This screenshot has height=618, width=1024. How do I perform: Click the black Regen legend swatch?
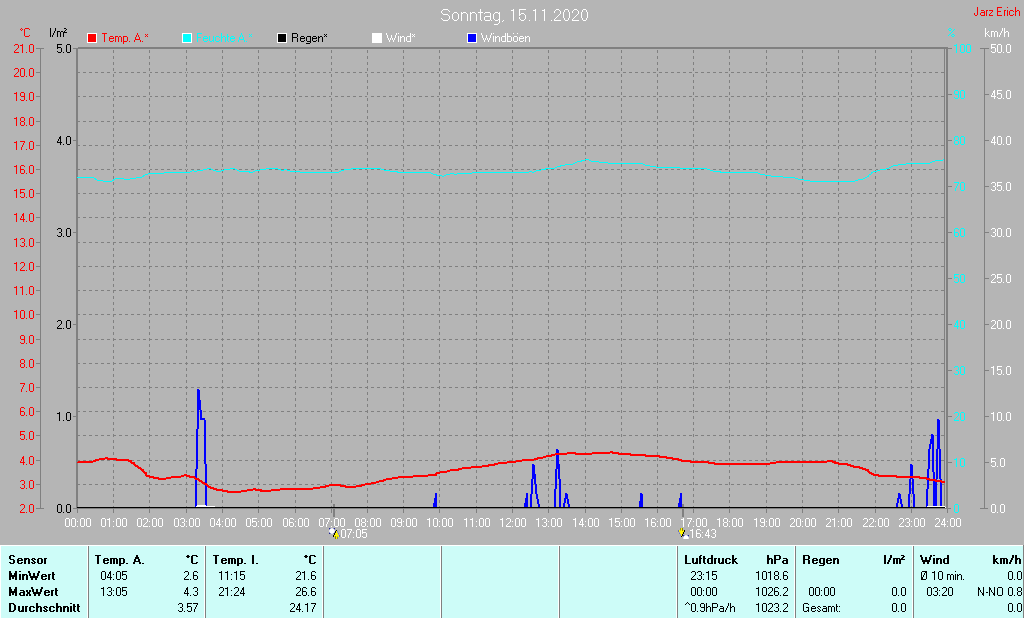pyautogui.click(x=282, y=39)
